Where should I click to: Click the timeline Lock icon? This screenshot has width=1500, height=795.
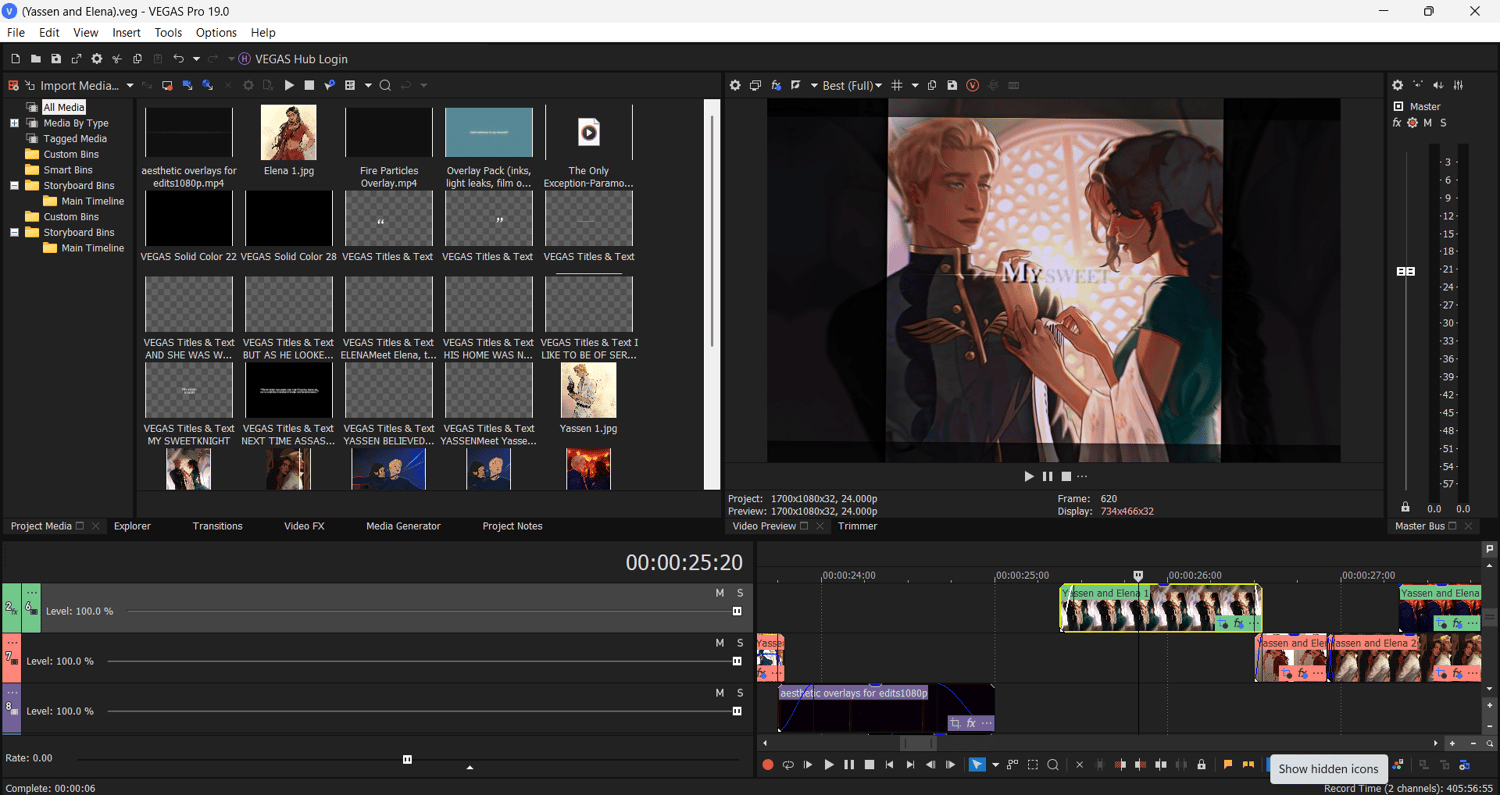coord(1202,765)
